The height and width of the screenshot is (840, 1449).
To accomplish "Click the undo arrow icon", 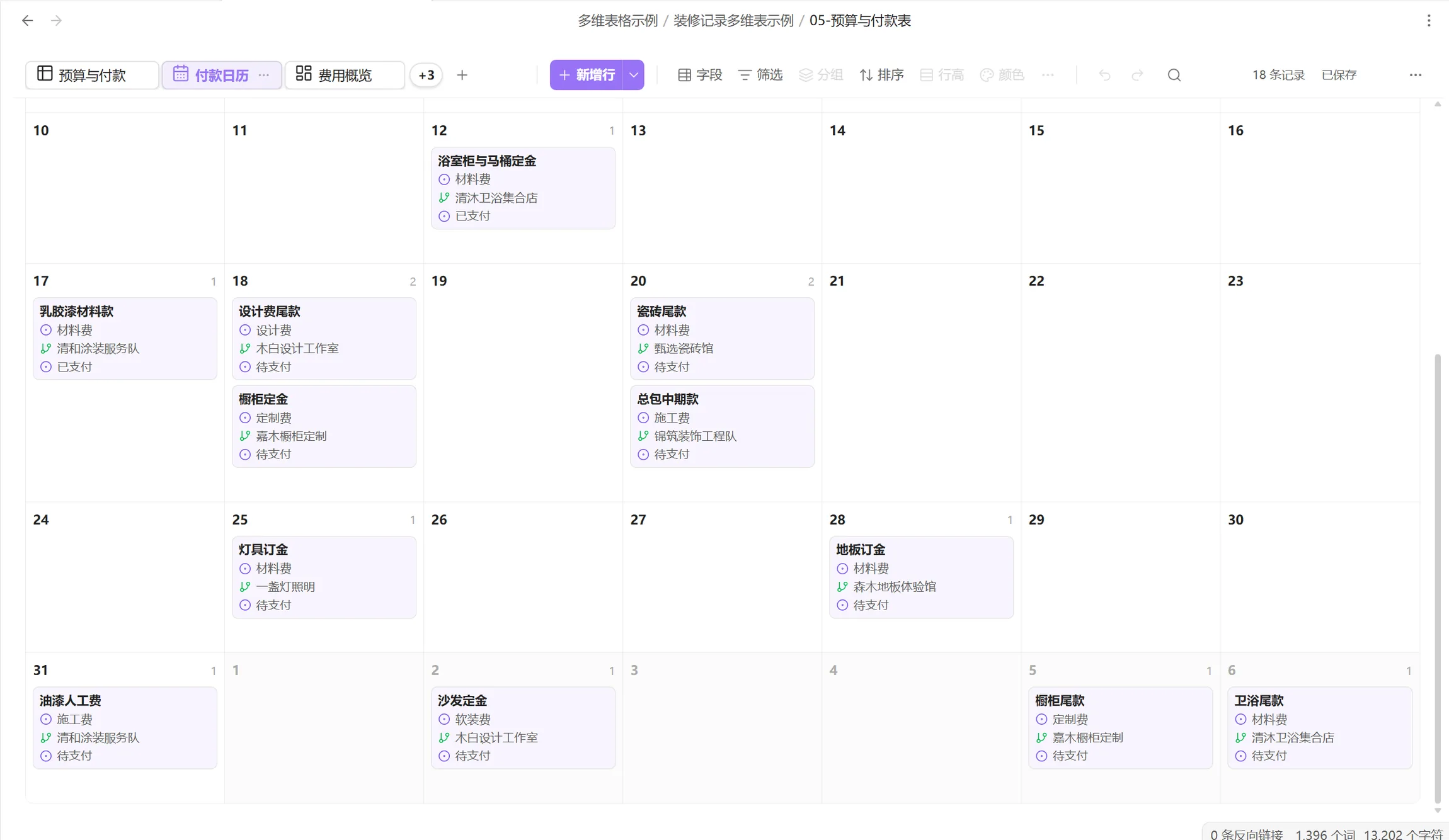I will tap(1104, 75).
